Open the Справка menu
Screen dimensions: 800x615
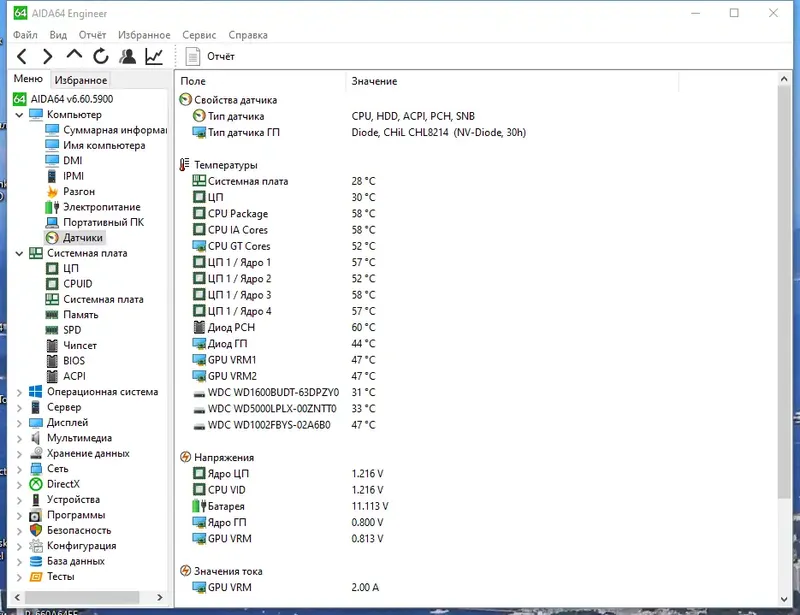pyautogui.click(x=248, y=35)
